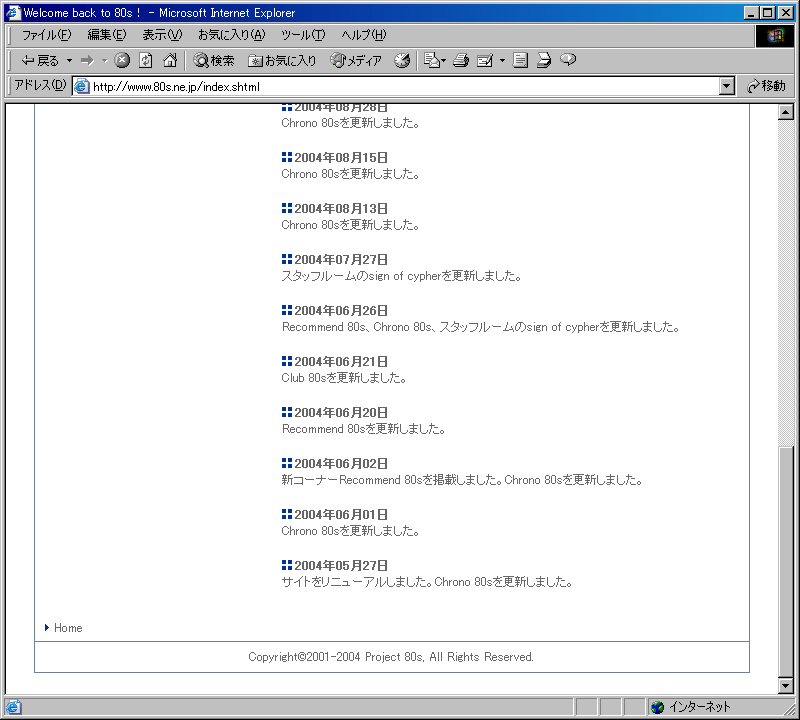Maximize the Internet Explorer window
The height and width of the screenshot is (720, 800).
coord(767,13)
